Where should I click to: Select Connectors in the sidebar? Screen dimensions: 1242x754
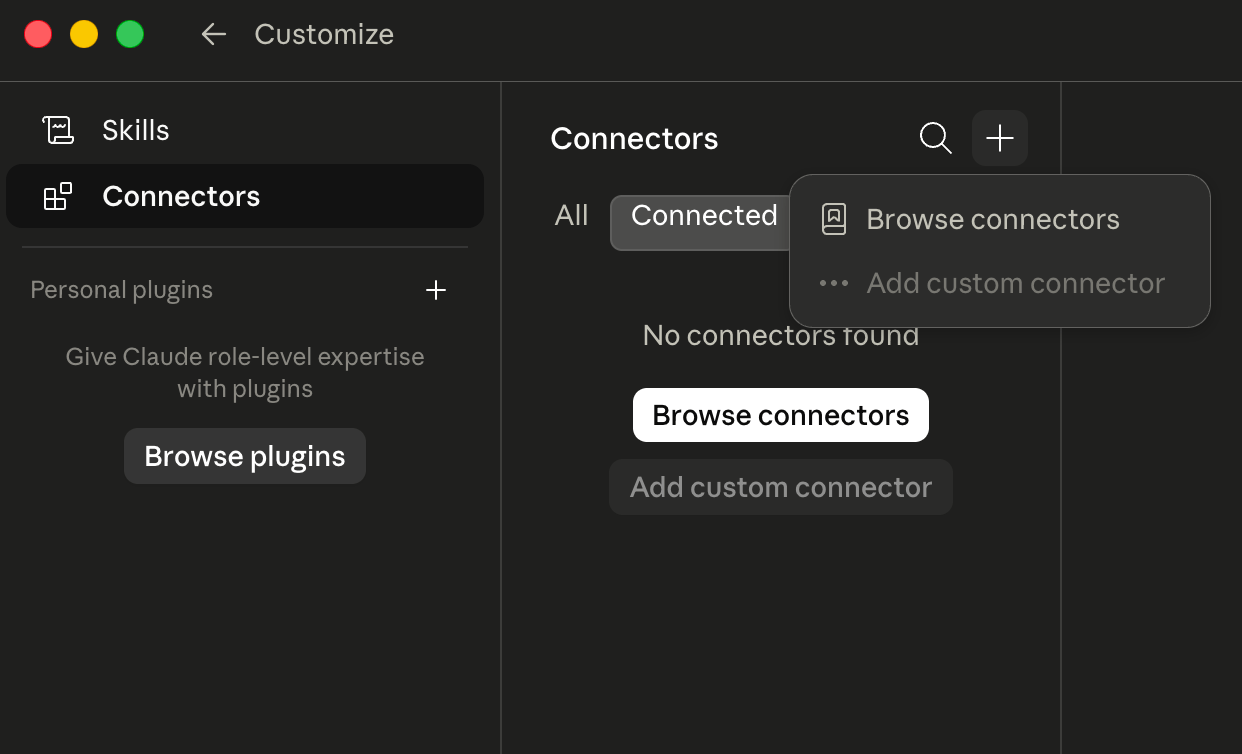pyautogui.click(x=245, y=196)
